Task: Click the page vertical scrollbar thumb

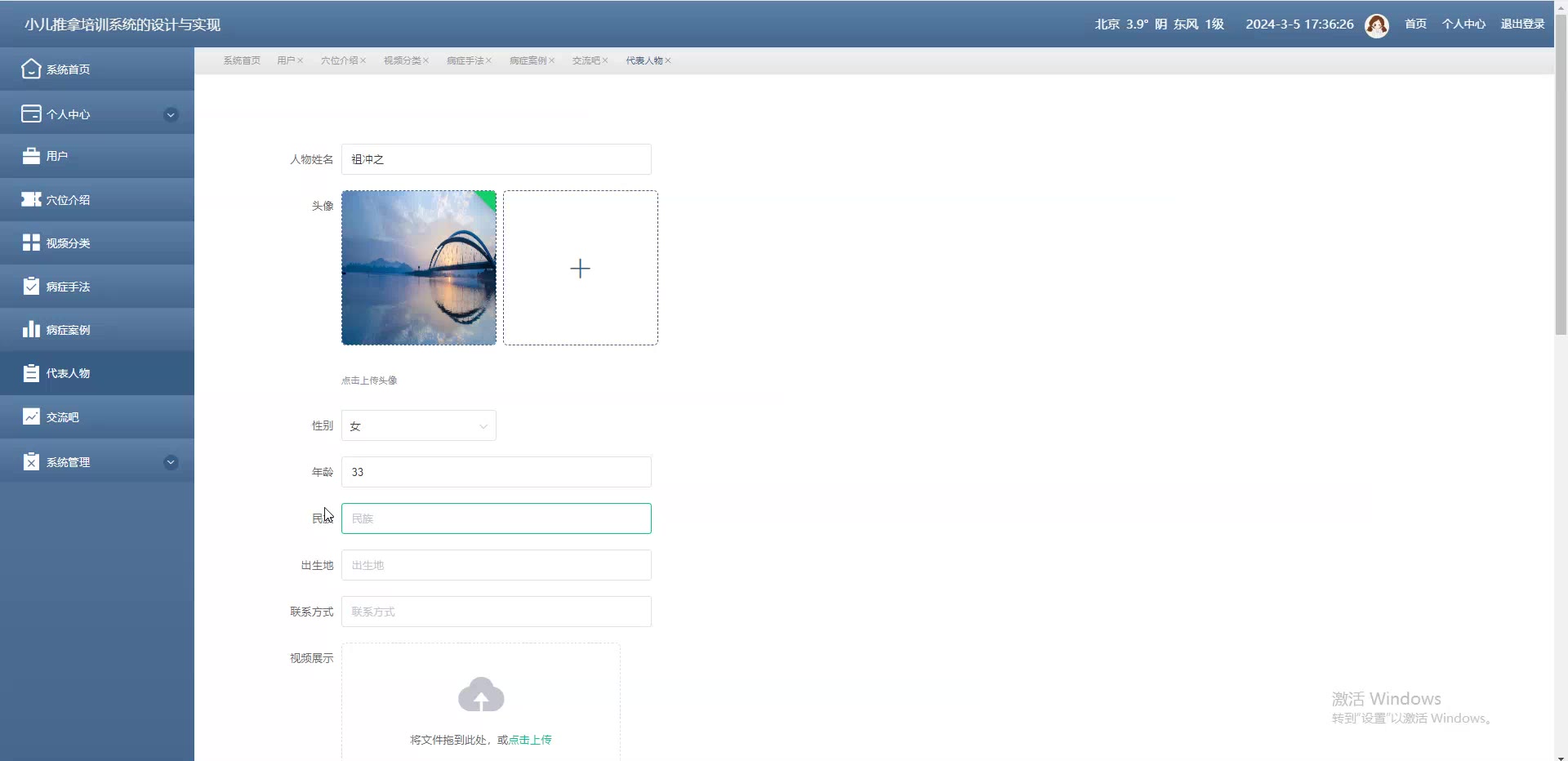Action: click(x=1561, y=176)
